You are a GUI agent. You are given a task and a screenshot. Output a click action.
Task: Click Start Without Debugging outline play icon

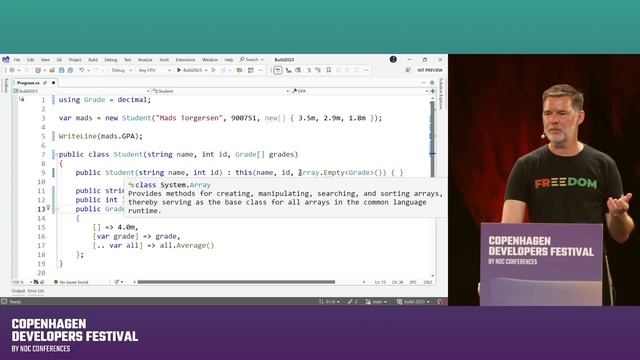coord(213,70)
